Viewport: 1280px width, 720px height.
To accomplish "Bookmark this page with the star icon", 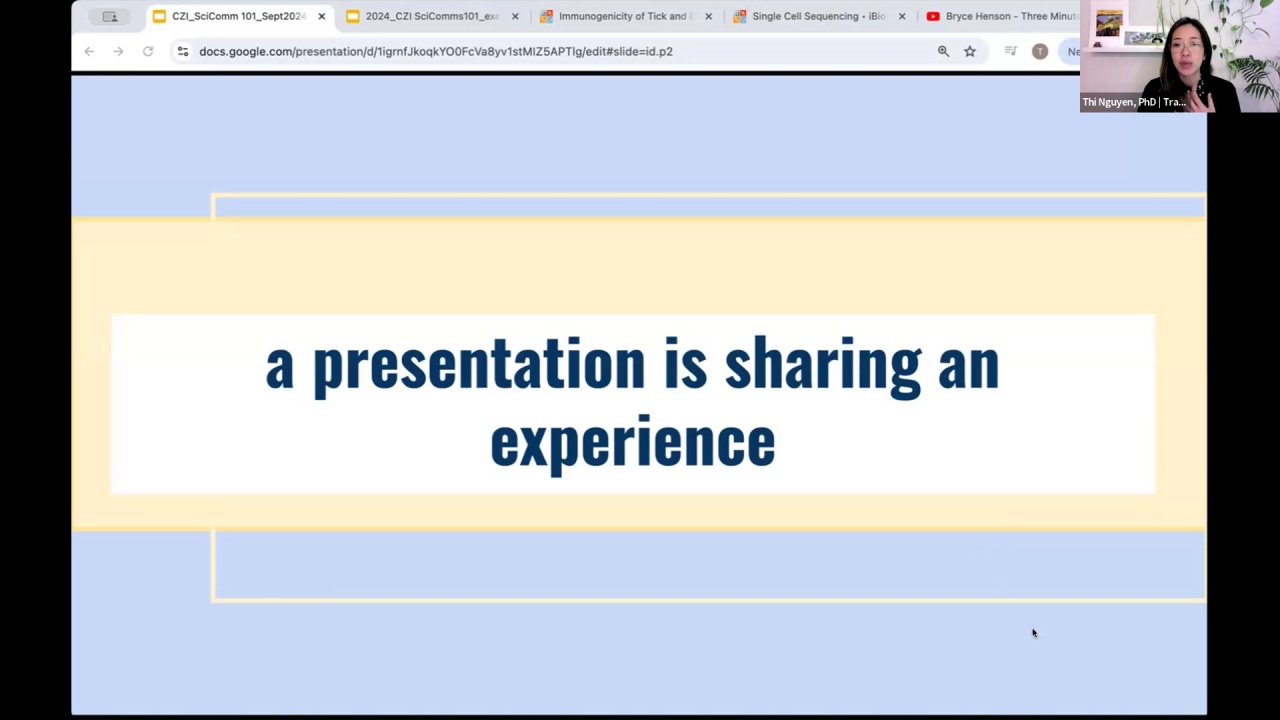I will coord(970,51).
